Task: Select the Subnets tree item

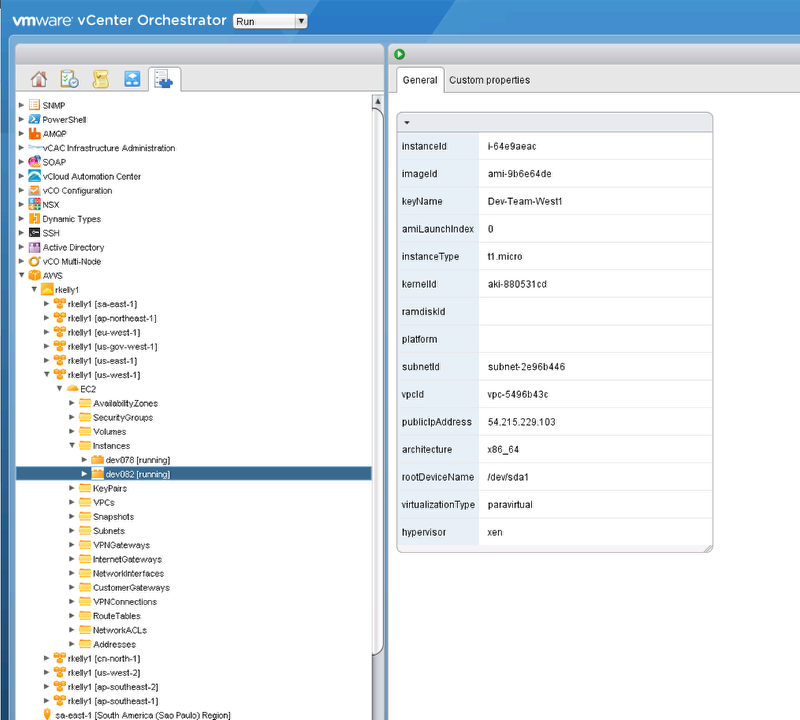Action: pos(109,531)
